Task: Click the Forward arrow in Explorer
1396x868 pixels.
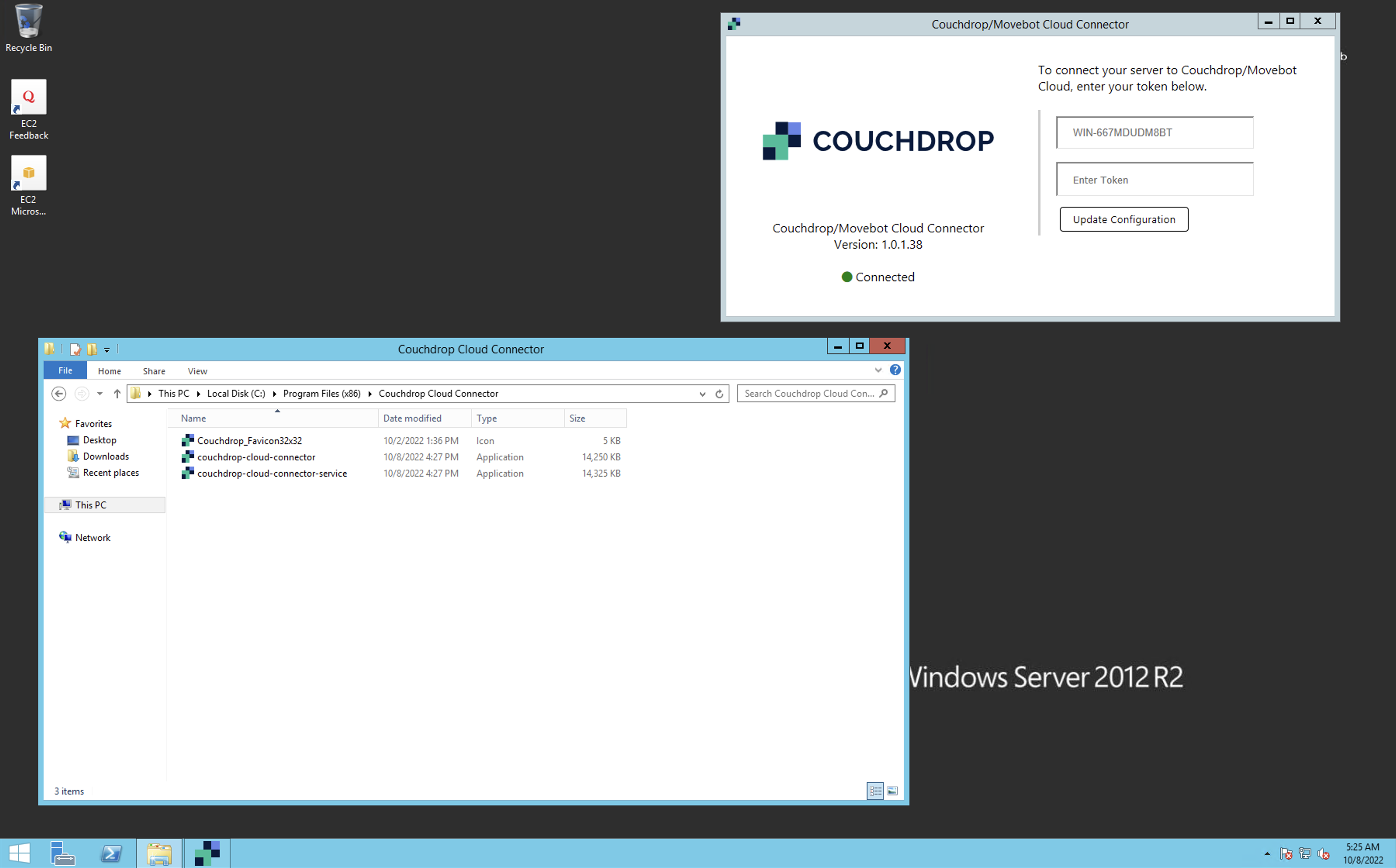Action: tap(81, 393)
